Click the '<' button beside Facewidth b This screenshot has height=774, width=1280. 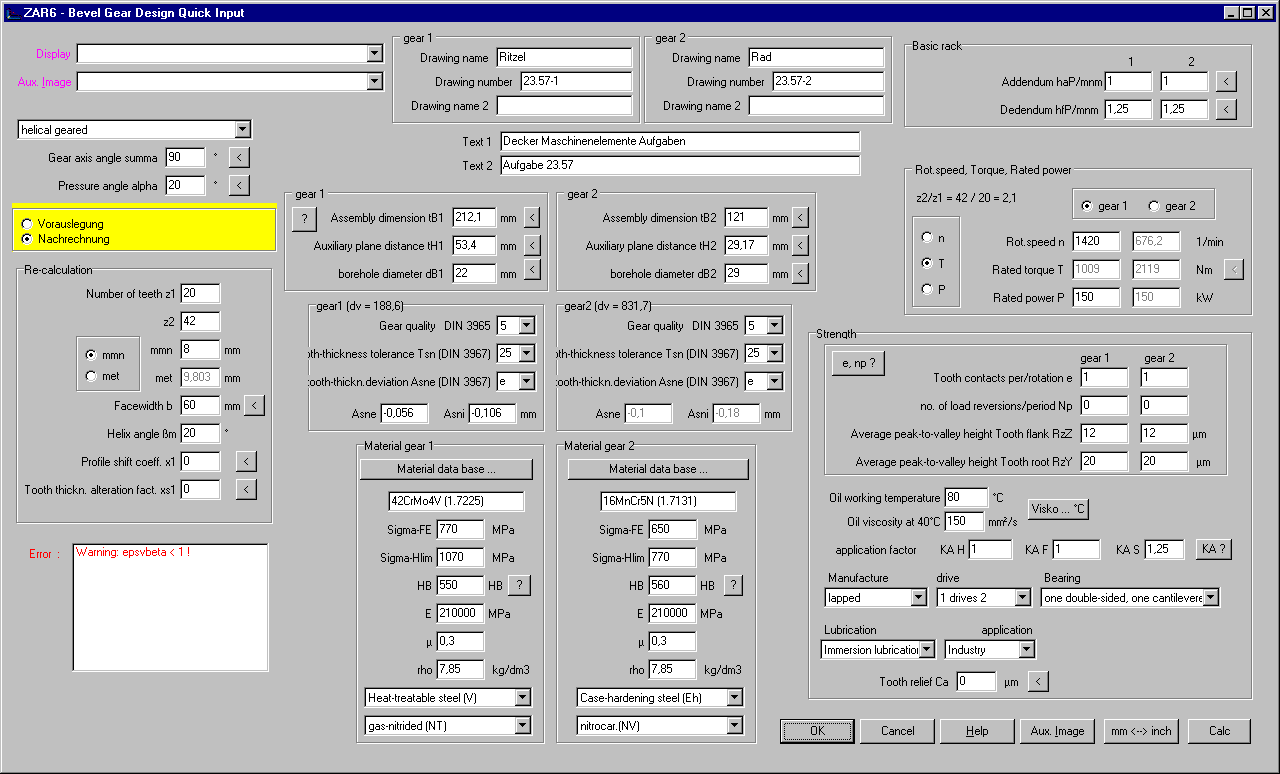255,405
